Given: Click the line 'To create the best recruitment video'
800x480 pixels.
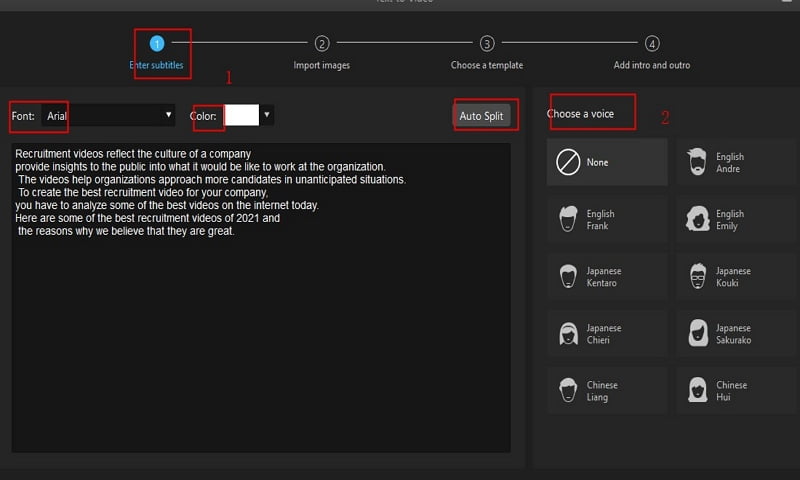Looking at the screenshot, I should pos(143,192).
